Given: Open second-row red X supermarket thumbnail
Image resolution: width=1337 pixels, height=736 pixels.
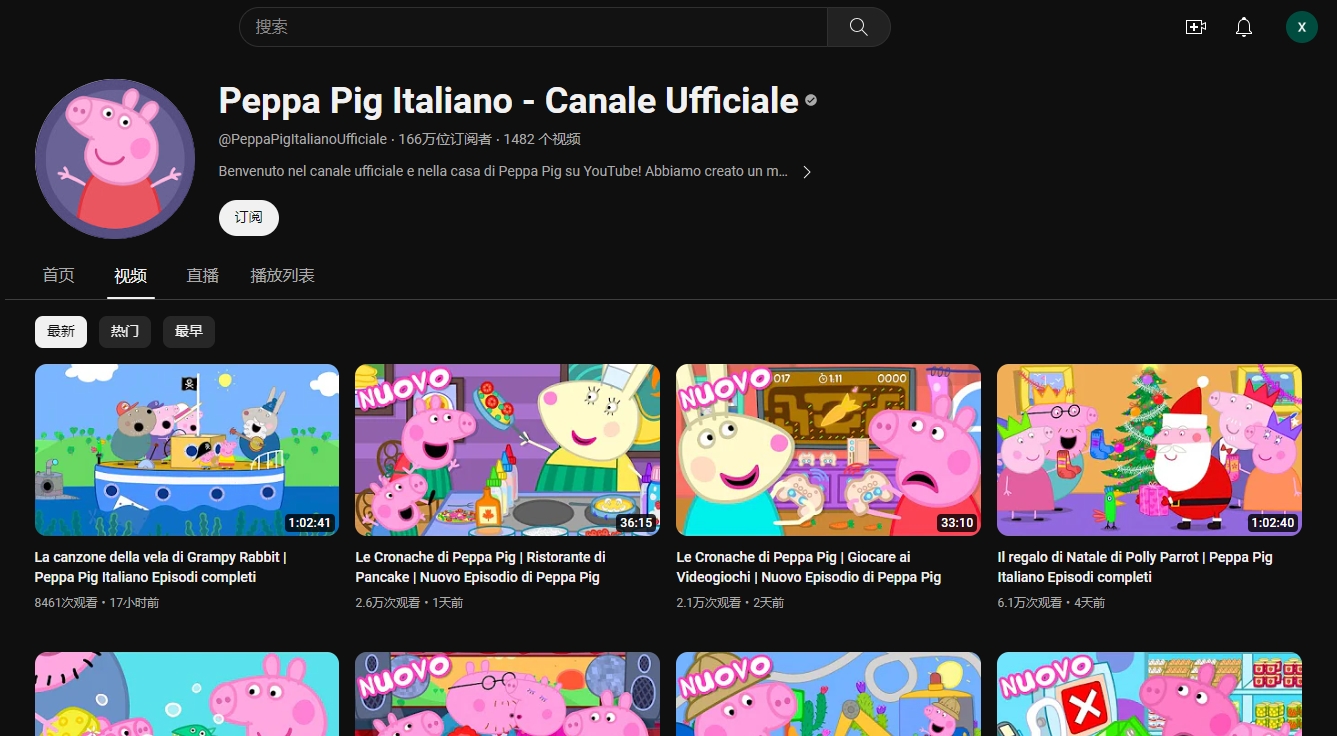Looking at the screenshot, I should point(1149,694).
